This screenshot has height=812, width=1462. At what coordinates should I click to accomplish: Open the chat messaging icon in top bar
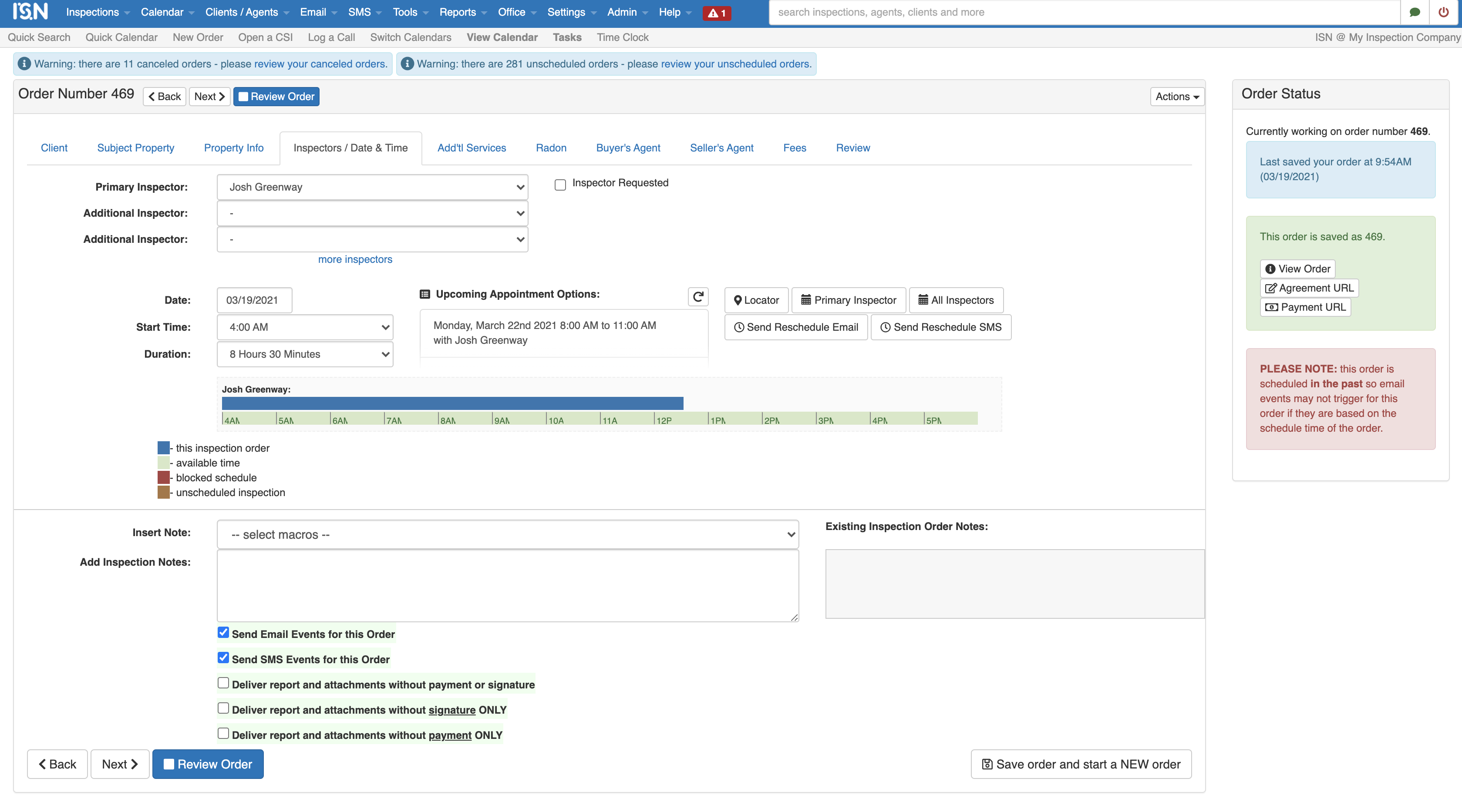pos(1414,12)
